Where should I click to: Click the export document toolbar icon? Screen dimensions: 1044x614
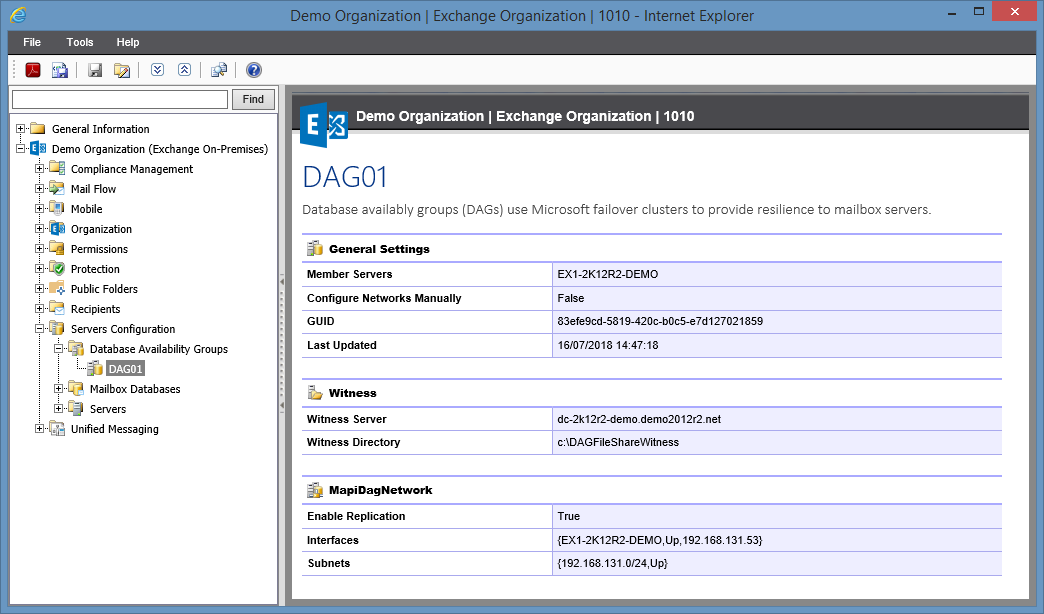click(60, 70)
